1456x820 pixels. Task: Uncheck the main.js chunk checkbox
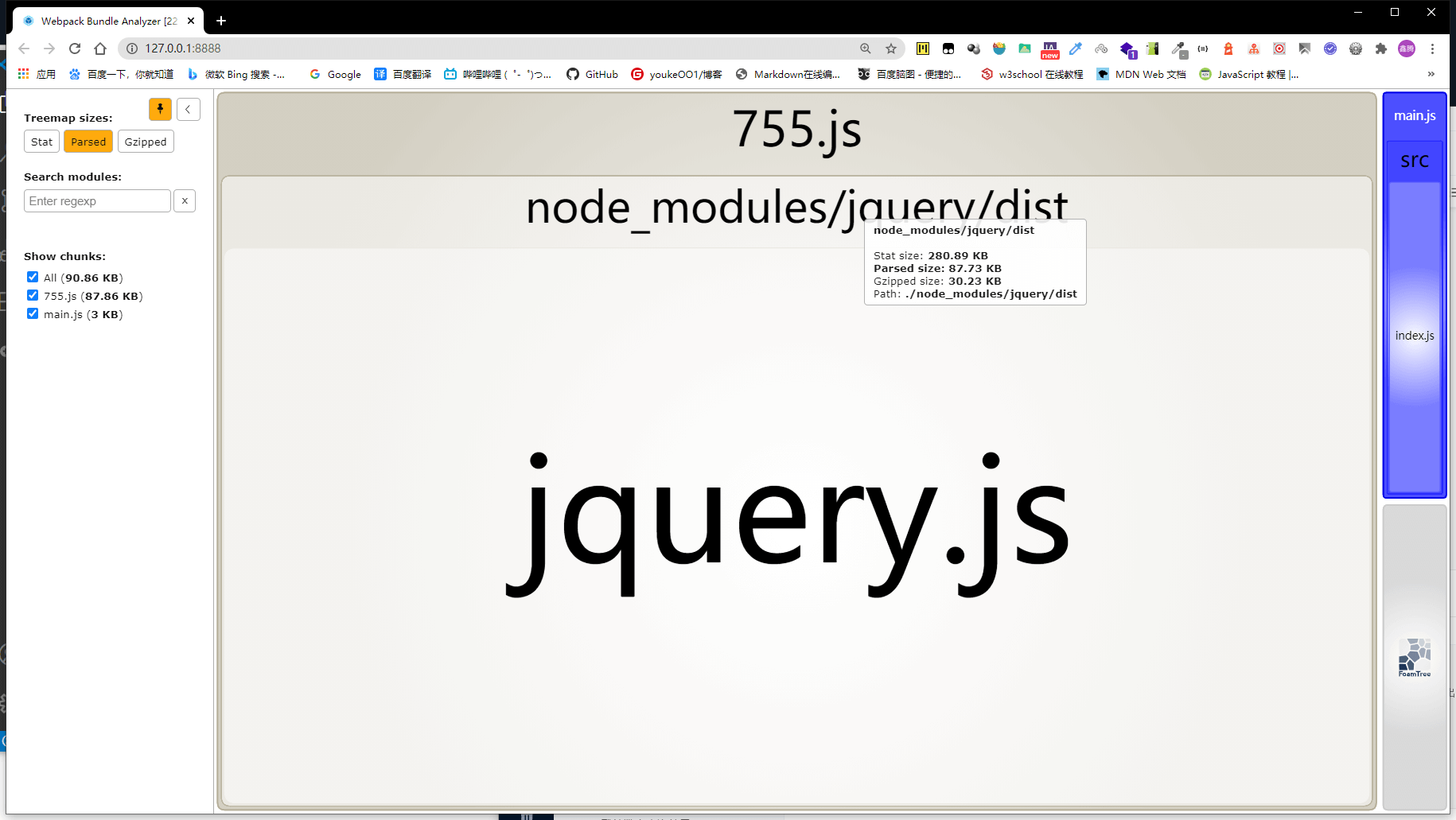pyautogui.click(x=33, y=313)
